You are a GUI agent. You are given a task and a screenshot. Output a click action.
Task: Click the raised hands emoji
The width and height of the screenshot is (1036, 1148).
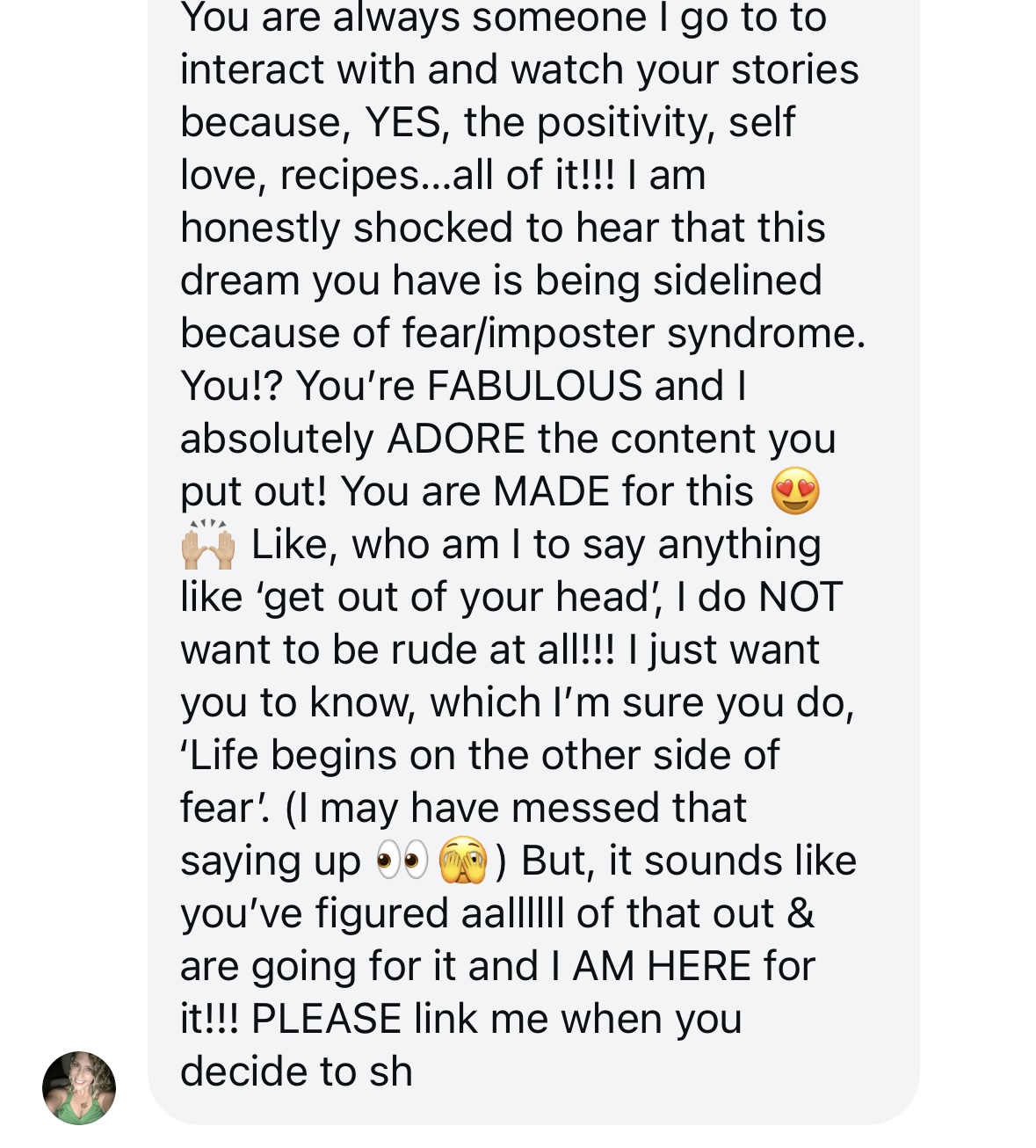pyautogui.click(x=208, y=545)
